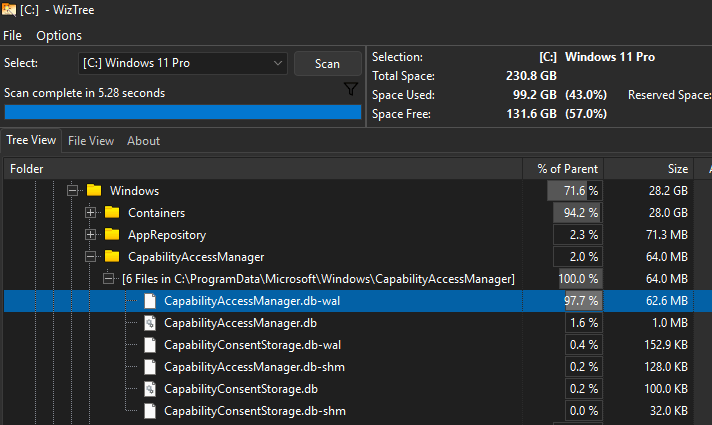Click the AppRepository folder icon

(x=112, y=234)
